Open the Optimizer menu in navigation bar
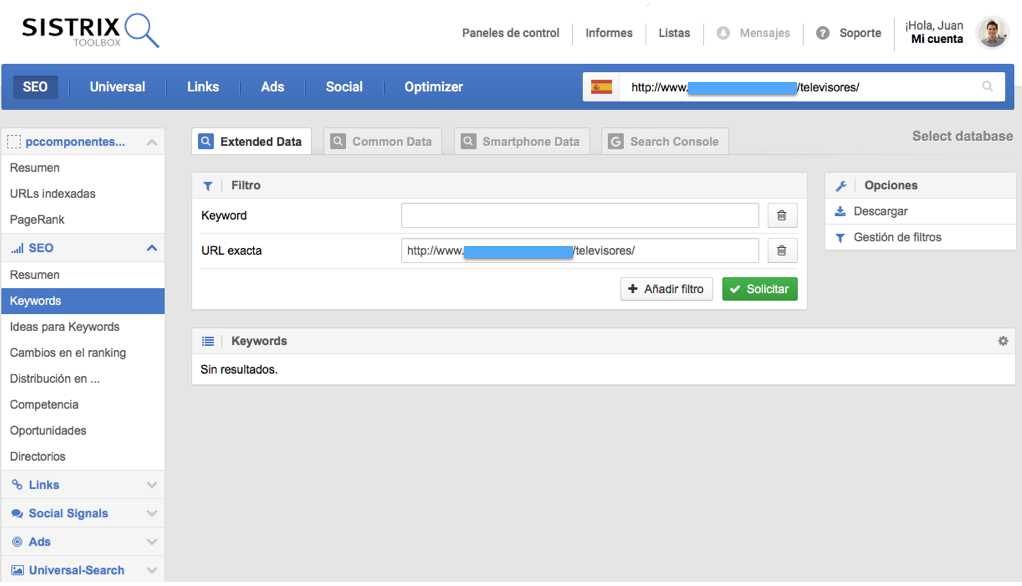1022x586 pixels. coord(433,87)
